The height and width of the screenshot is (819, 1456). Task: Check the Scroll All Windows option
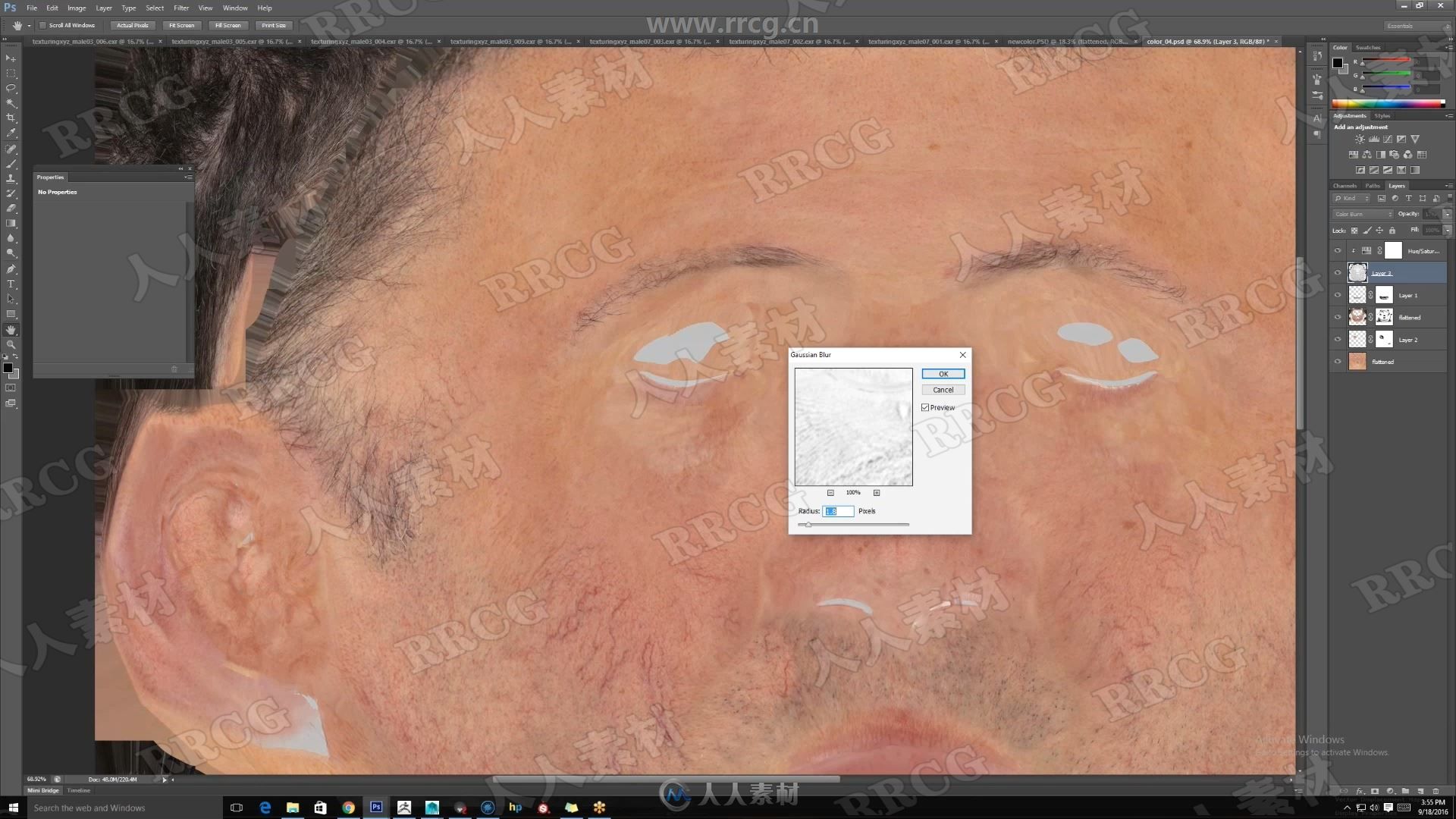click(x=43, y=26)
